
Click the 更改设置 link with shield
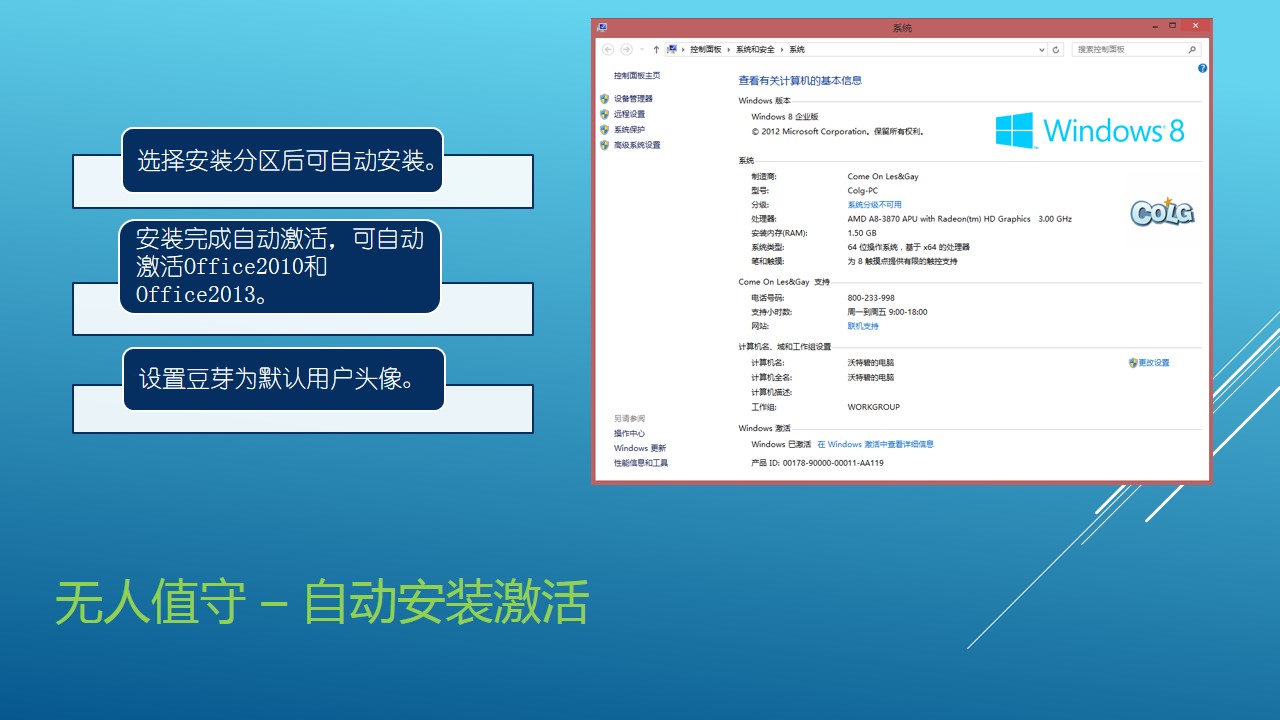coord(1153,363)
